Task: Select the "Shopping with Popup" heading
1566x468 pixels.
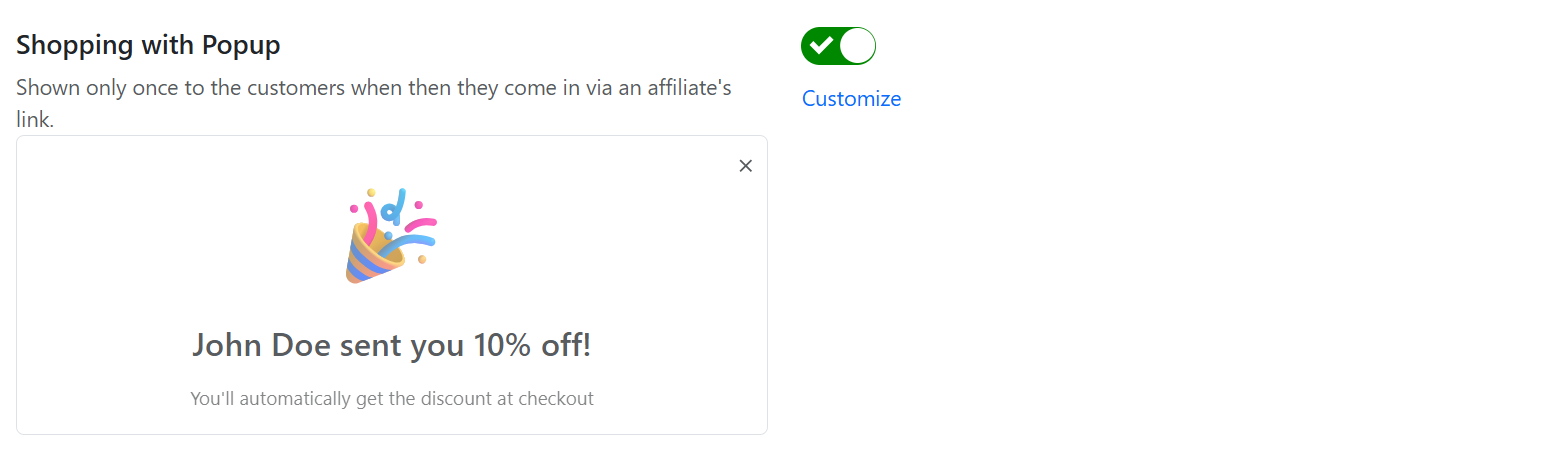Action: click(x=148, y=45)
